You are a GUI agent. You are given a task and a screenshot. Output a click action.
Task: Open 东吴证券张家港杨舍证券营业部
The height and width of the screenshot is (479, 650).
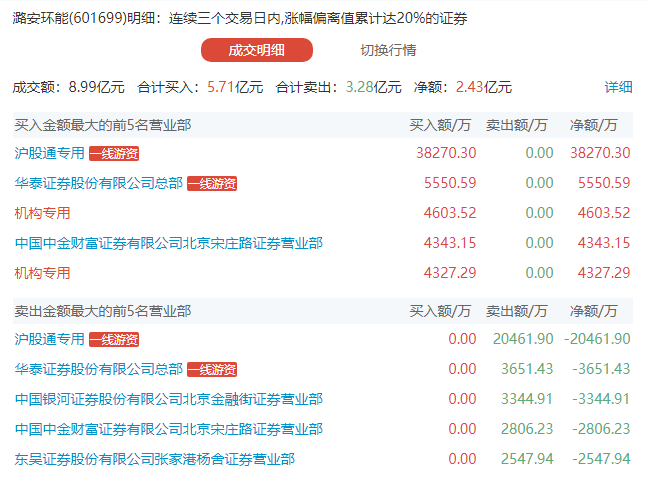[x=155, y=459]
